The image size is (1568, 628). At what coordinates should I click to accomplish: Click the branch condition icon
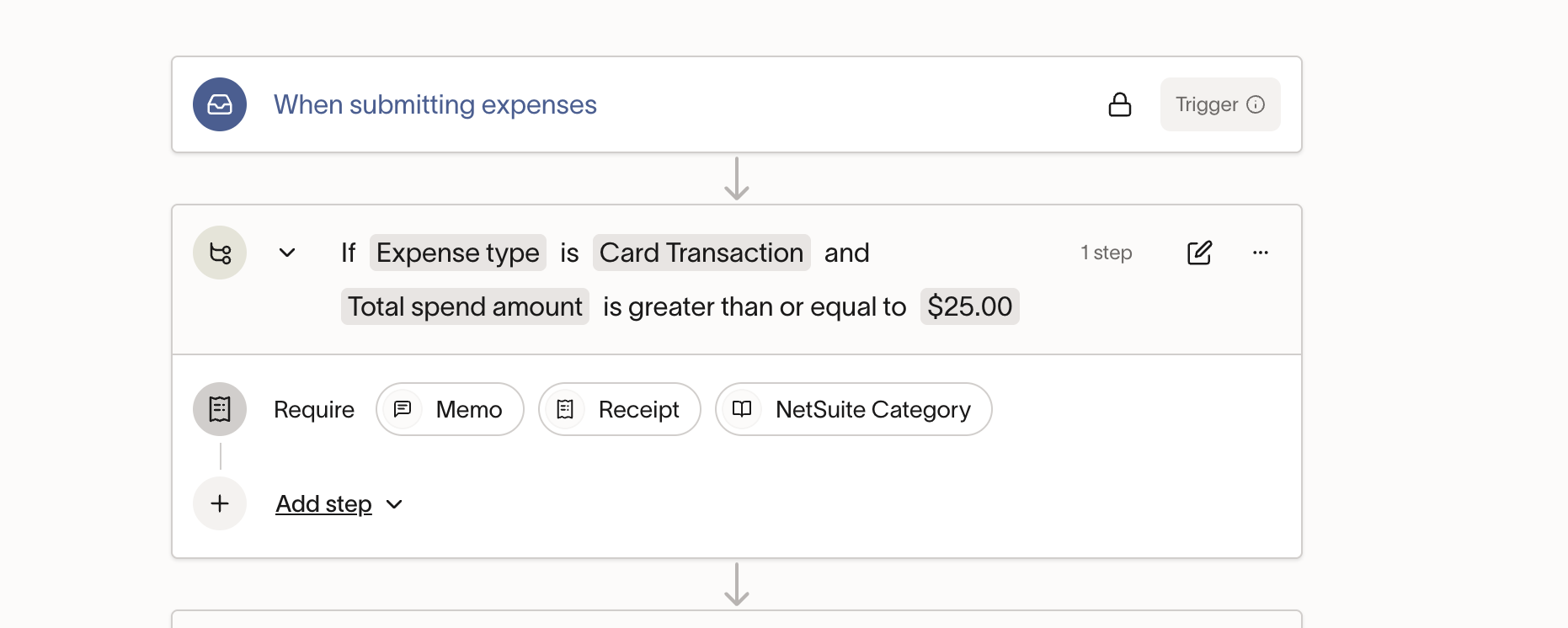click(220, 253)
